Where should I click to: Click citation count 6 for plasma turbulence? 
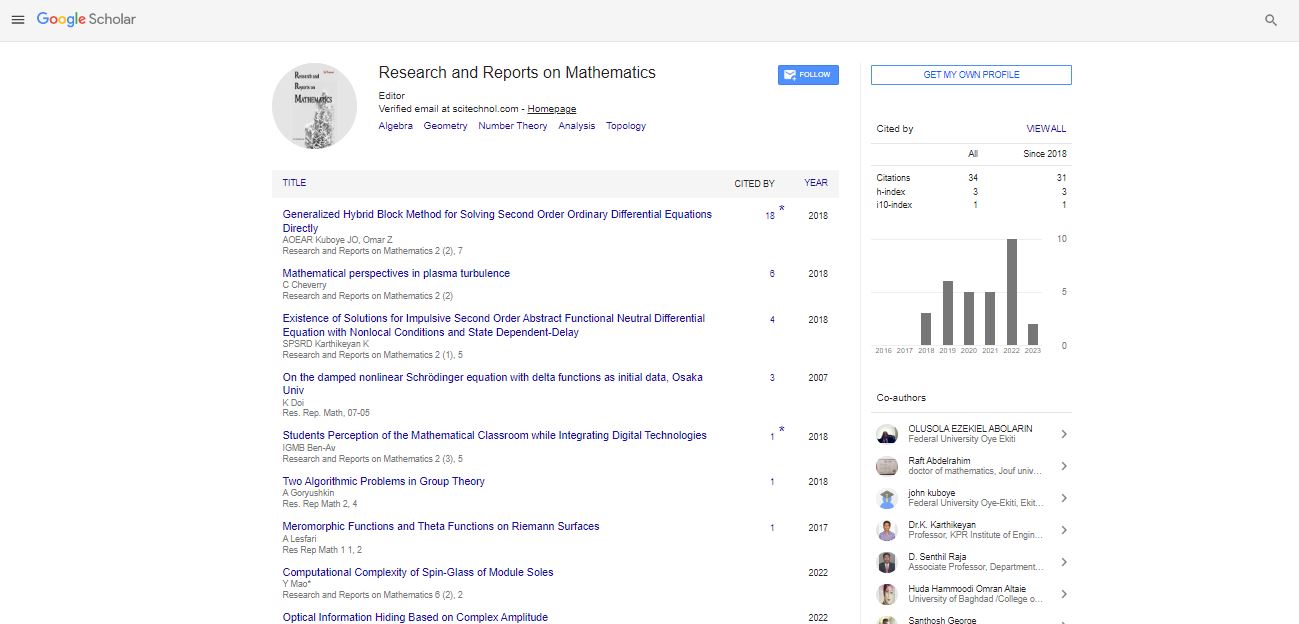pos(772,274)
